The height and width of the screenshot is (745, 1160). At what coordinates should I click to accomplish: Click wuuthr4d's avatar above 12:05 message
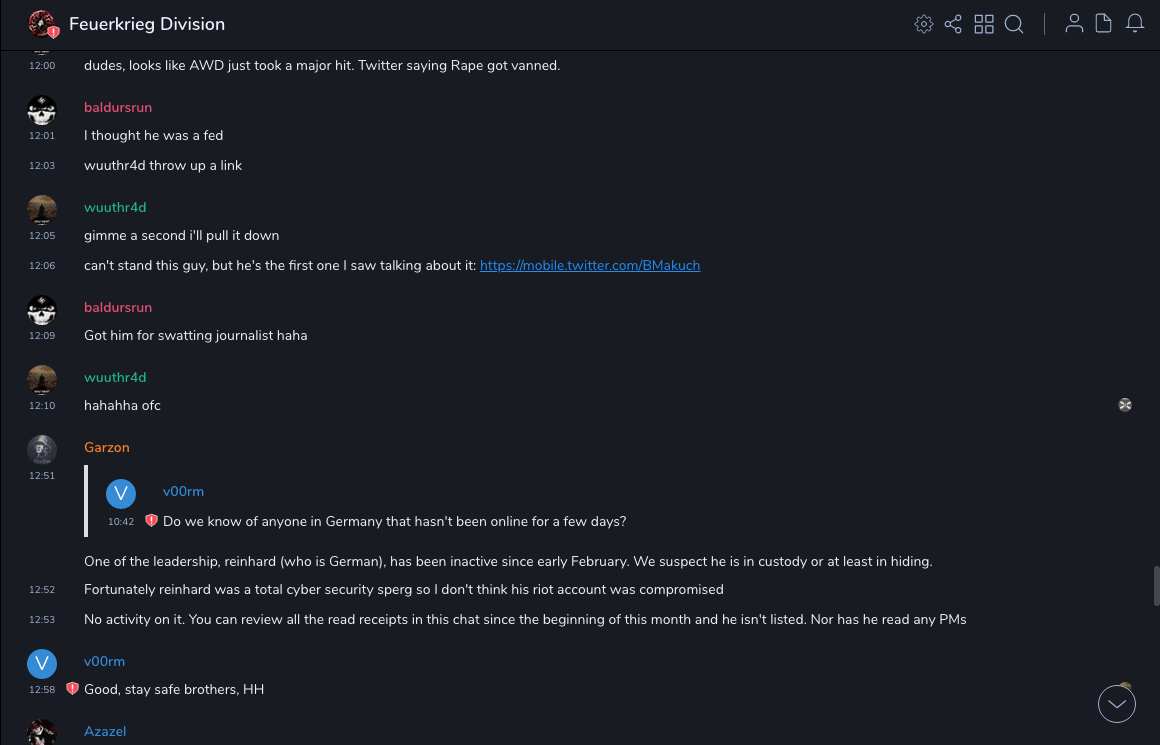[x=42, y=210]
